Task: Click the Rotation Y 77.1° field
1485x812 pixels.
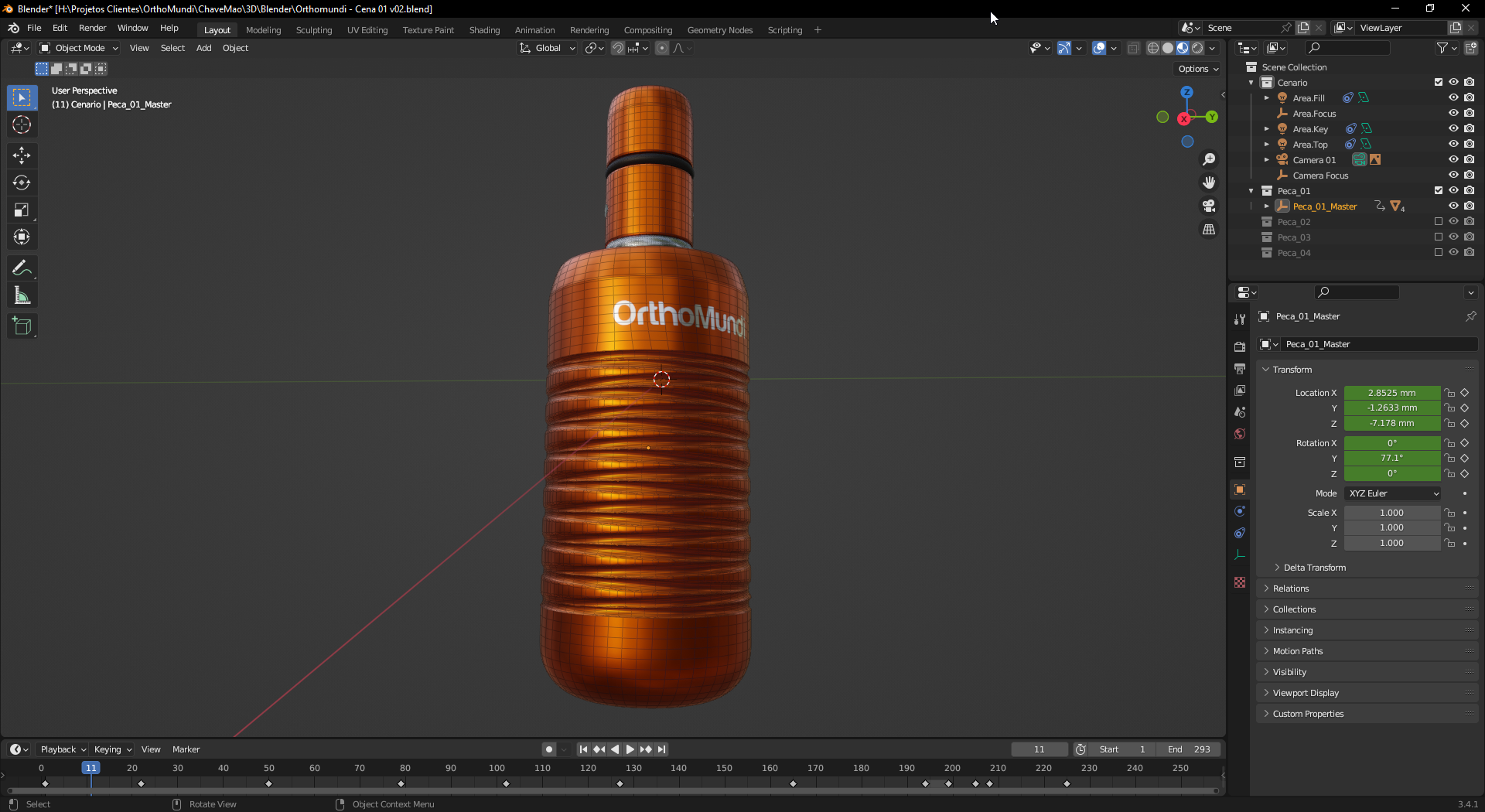Action: click(x=1392, y=458)
